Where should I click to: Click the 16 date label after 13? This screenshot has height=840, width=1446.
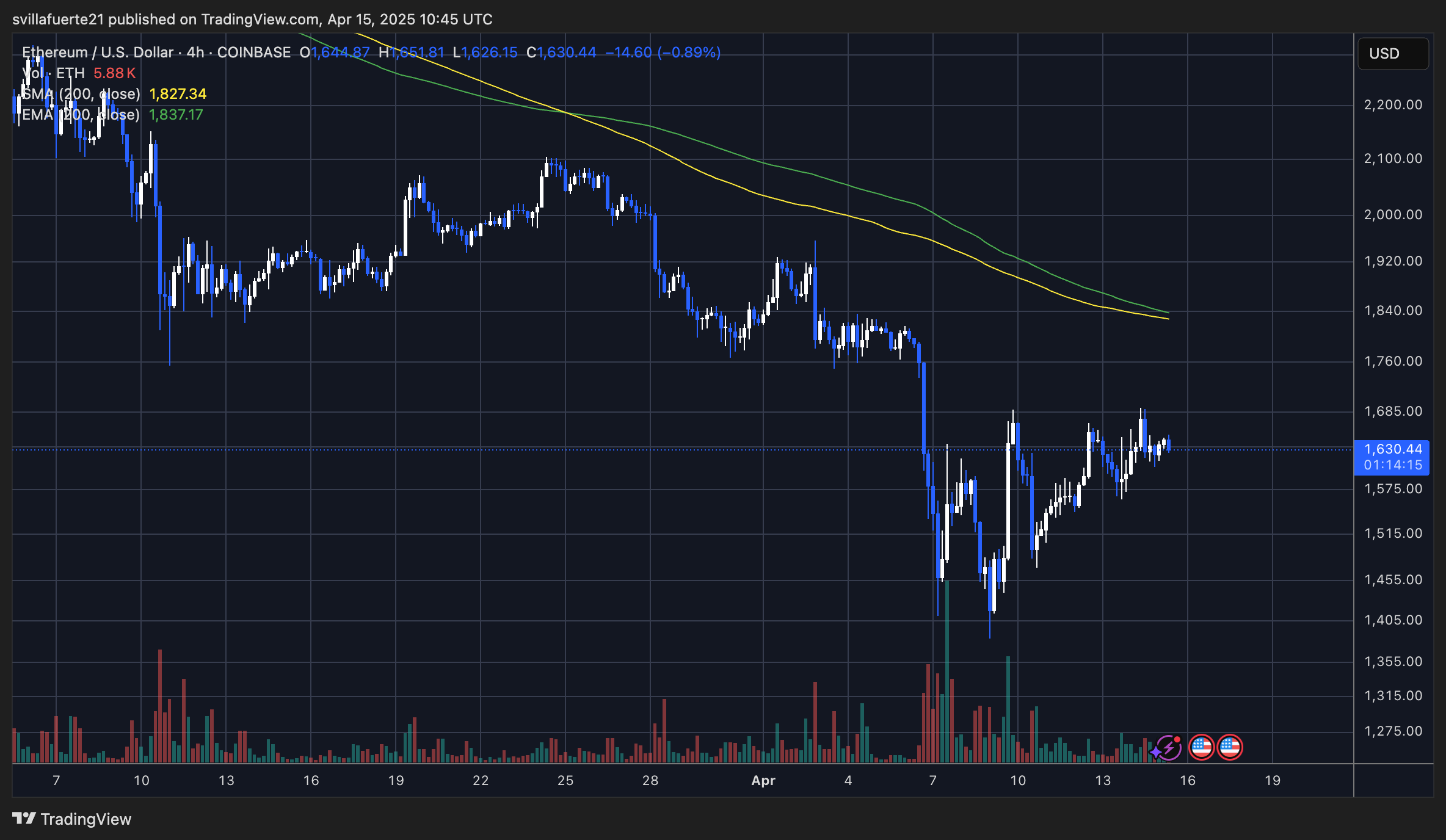(311, 781)
